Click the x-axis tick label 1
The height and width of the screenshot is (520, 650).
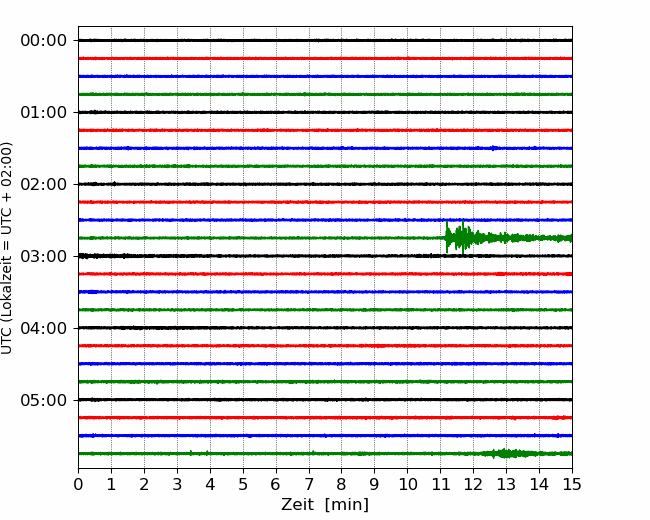[x=111, y=484]
